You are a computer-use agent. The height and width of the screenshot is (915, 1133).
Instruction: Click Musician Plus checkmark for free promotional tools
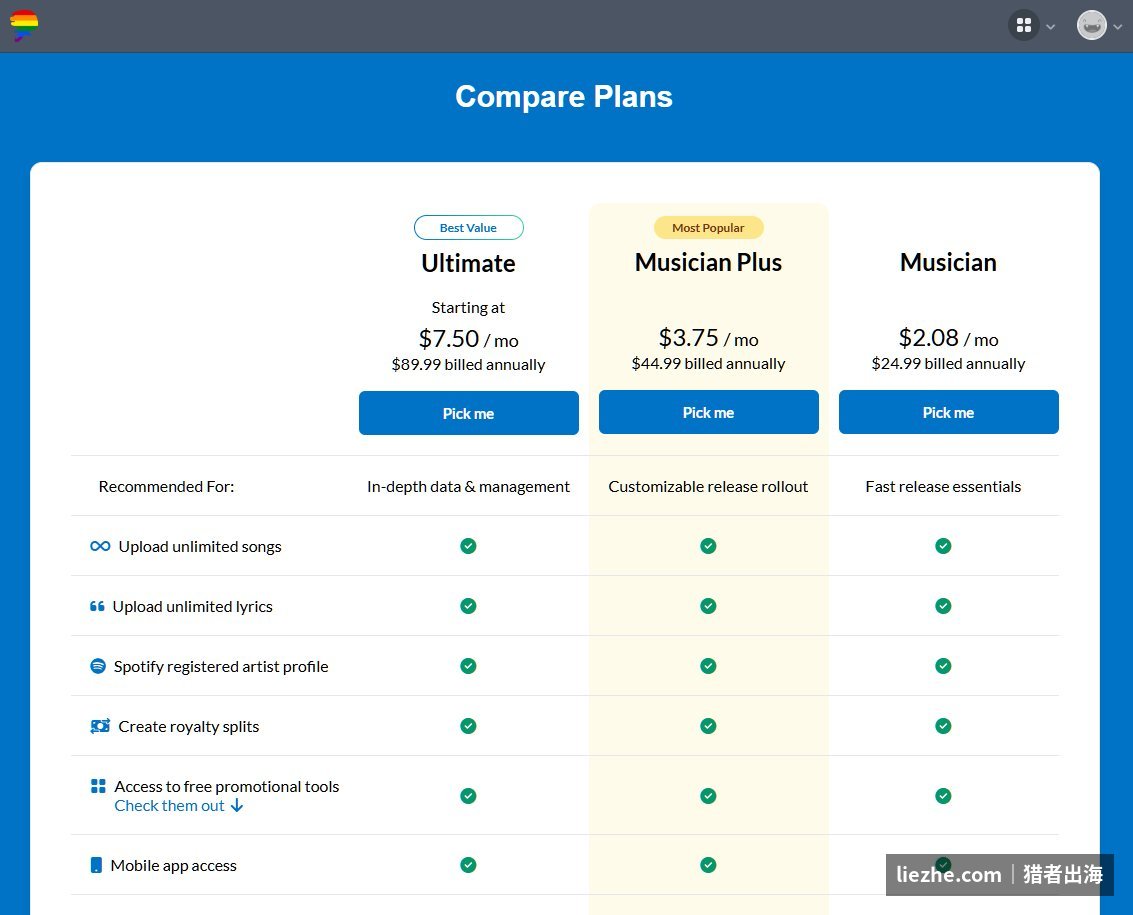pyautogui.click(x=708, y=796)
